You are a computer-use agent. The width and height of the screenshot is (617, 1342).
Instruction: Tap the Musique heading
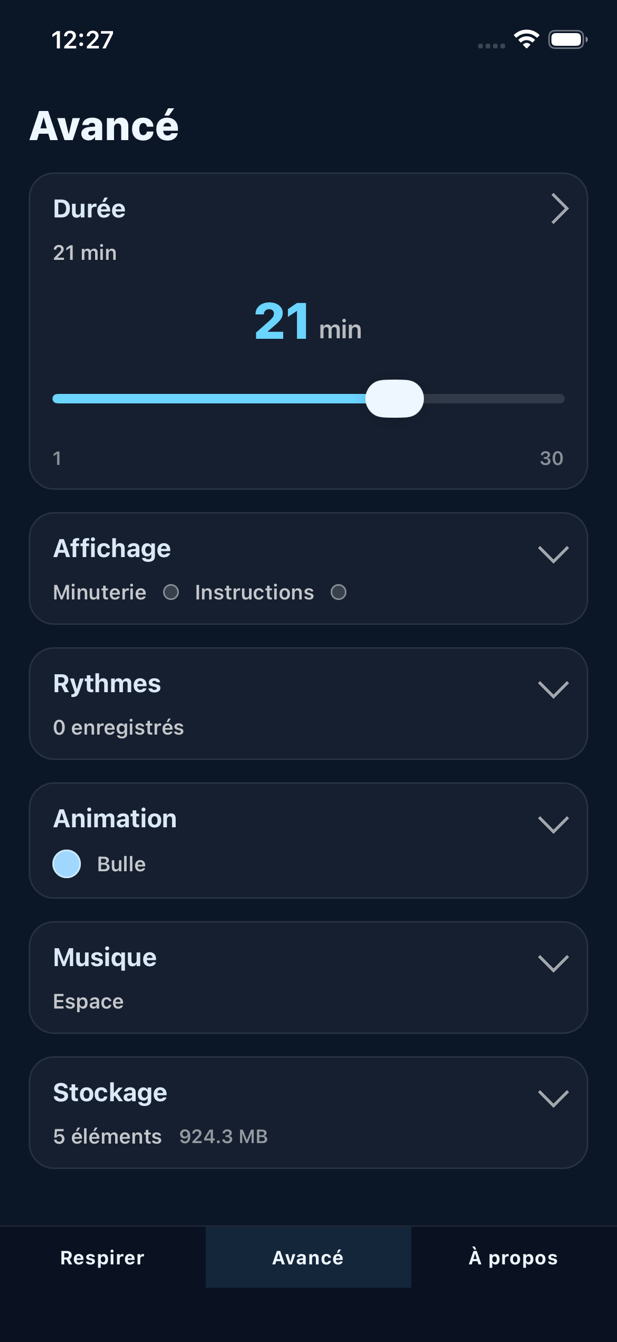(105, 957)
